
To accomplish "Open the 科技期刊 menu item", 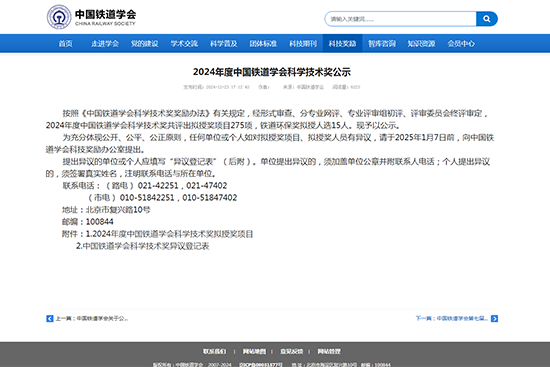I will pos(303,44).
